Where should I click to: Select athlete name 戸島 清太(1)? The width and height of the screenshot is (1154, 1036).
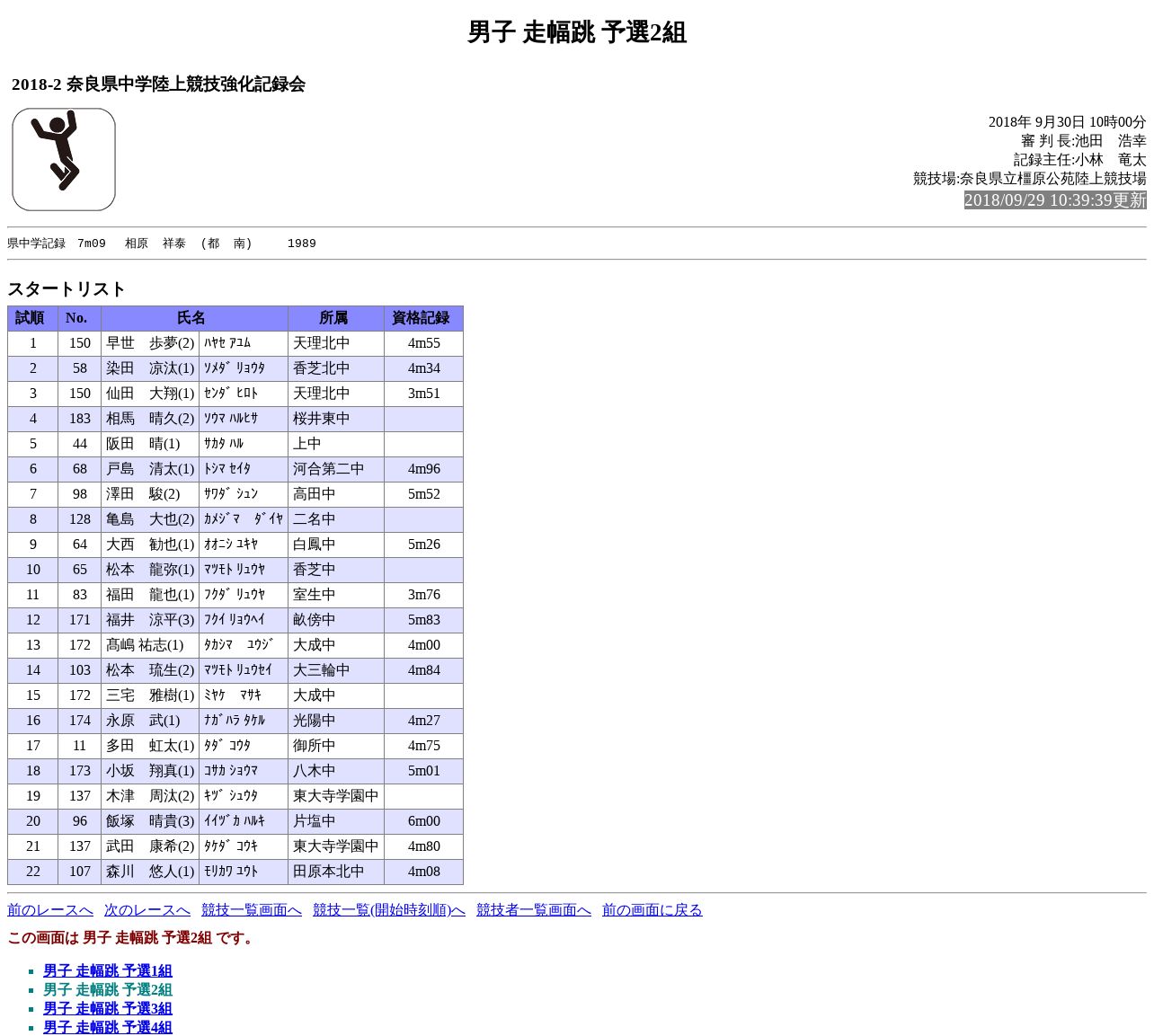pos(150,469)
